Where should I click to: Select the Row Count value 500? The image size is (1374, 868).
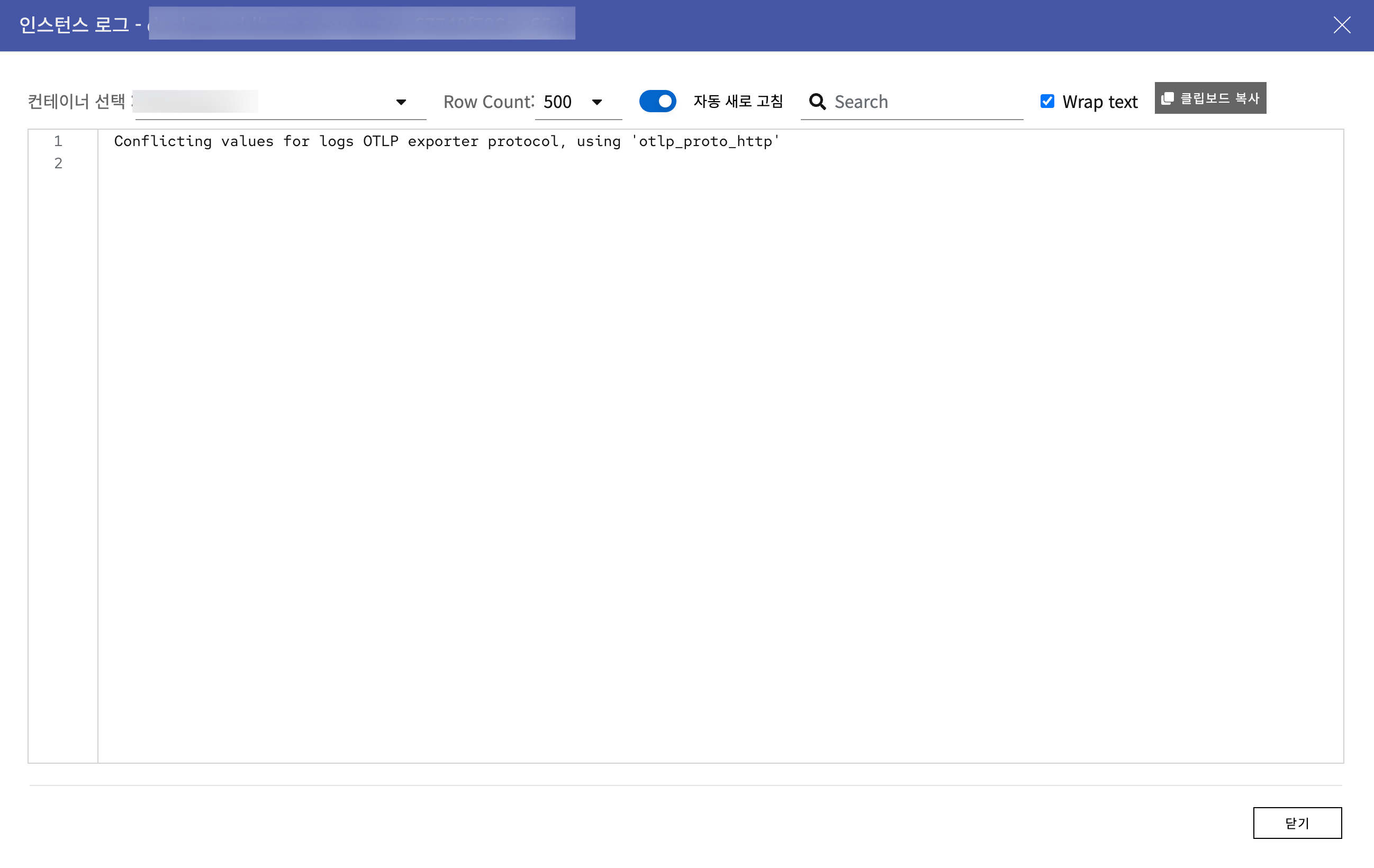pyautogui.click(x=557, y=102)
